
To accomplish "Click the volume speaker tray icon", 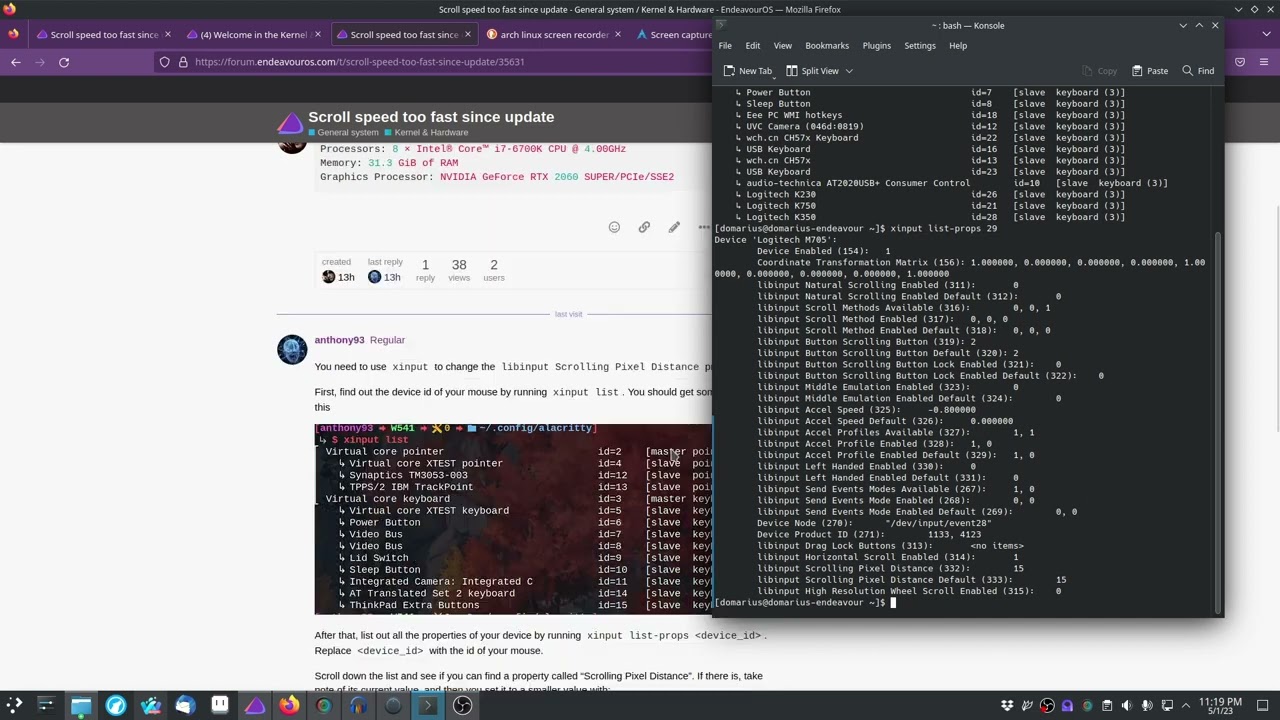I will coord(1127,706).
